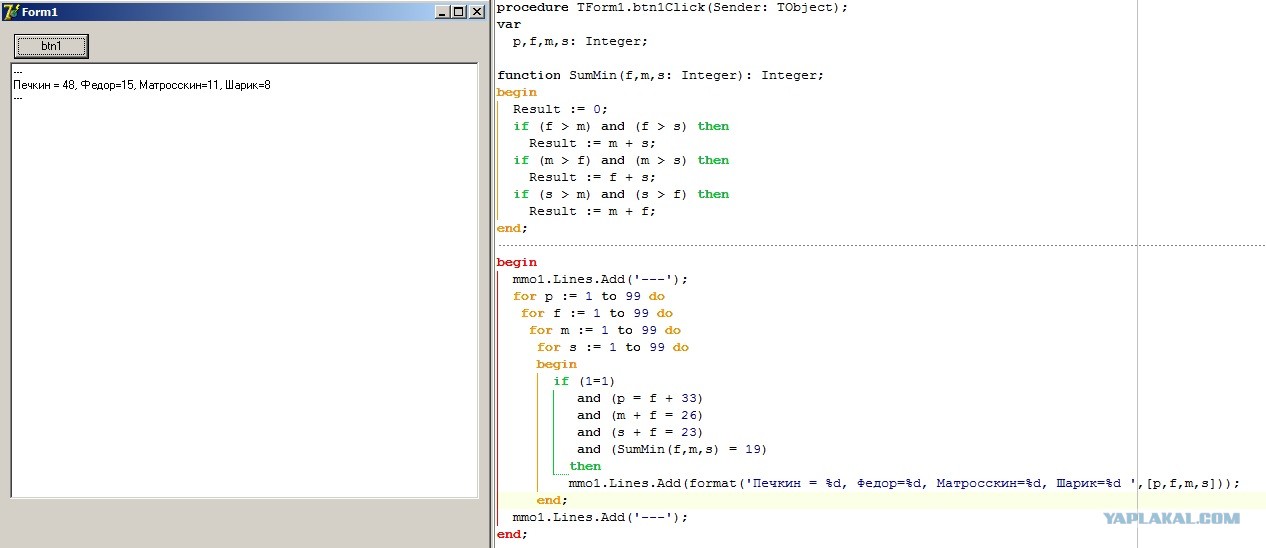The image size is (1266, 548).
Task: Click the line 'for m := 1 to 99 do'
Action: click(605, 330)
